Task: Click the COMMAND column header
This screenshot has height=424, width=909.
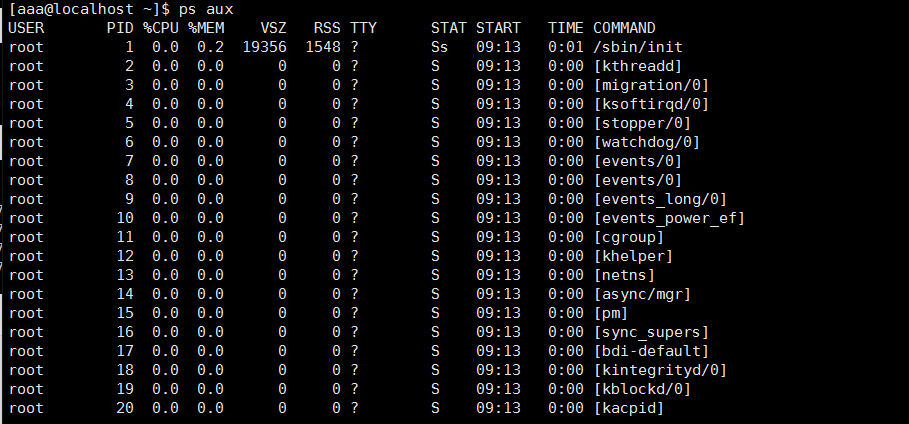Action: (624, 28)
